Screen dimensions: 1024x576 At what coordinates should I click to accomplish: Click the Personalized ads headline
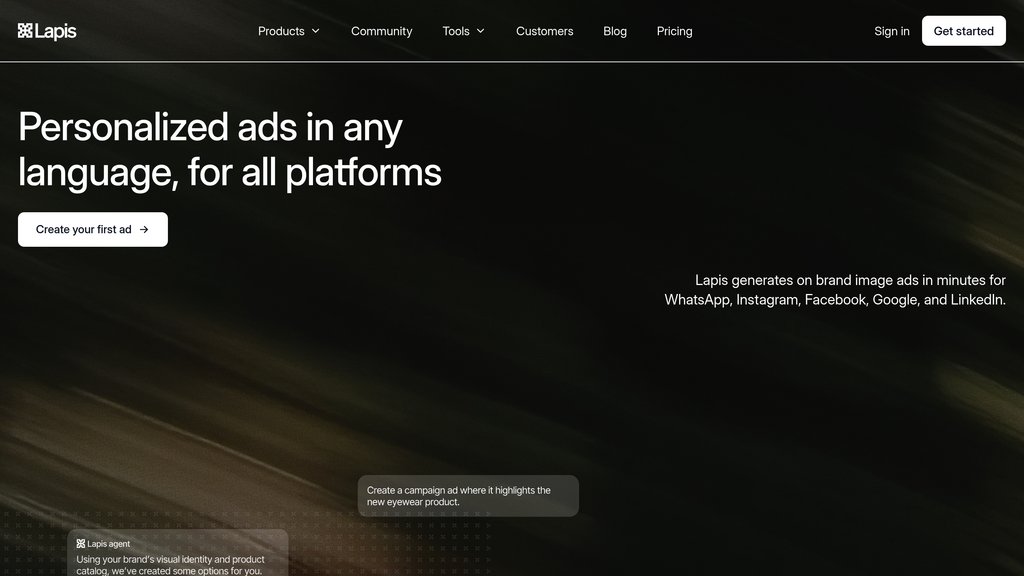click(229, 149)
